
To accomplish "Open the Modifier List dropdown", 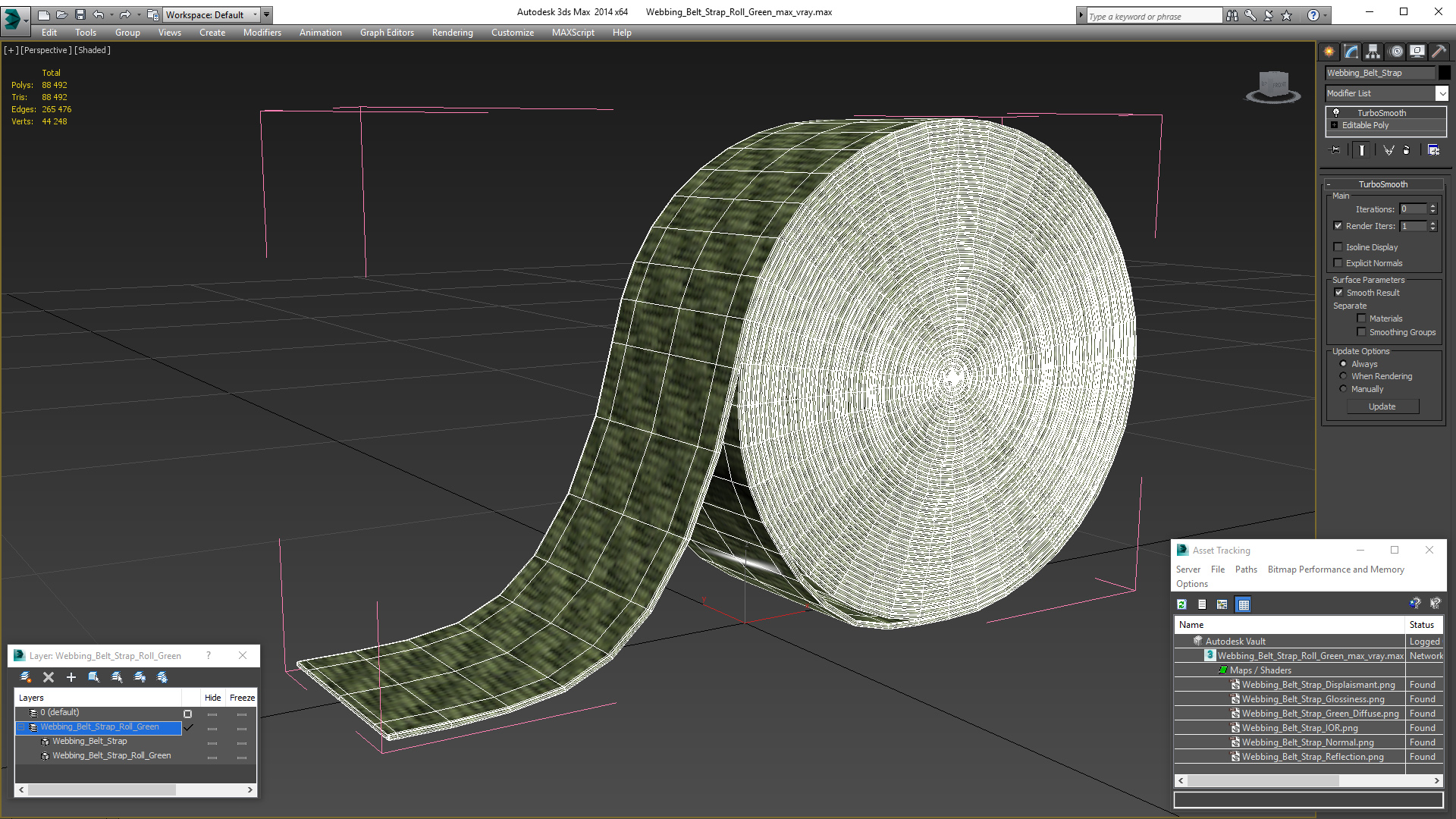I will (x=1442, y=93).
